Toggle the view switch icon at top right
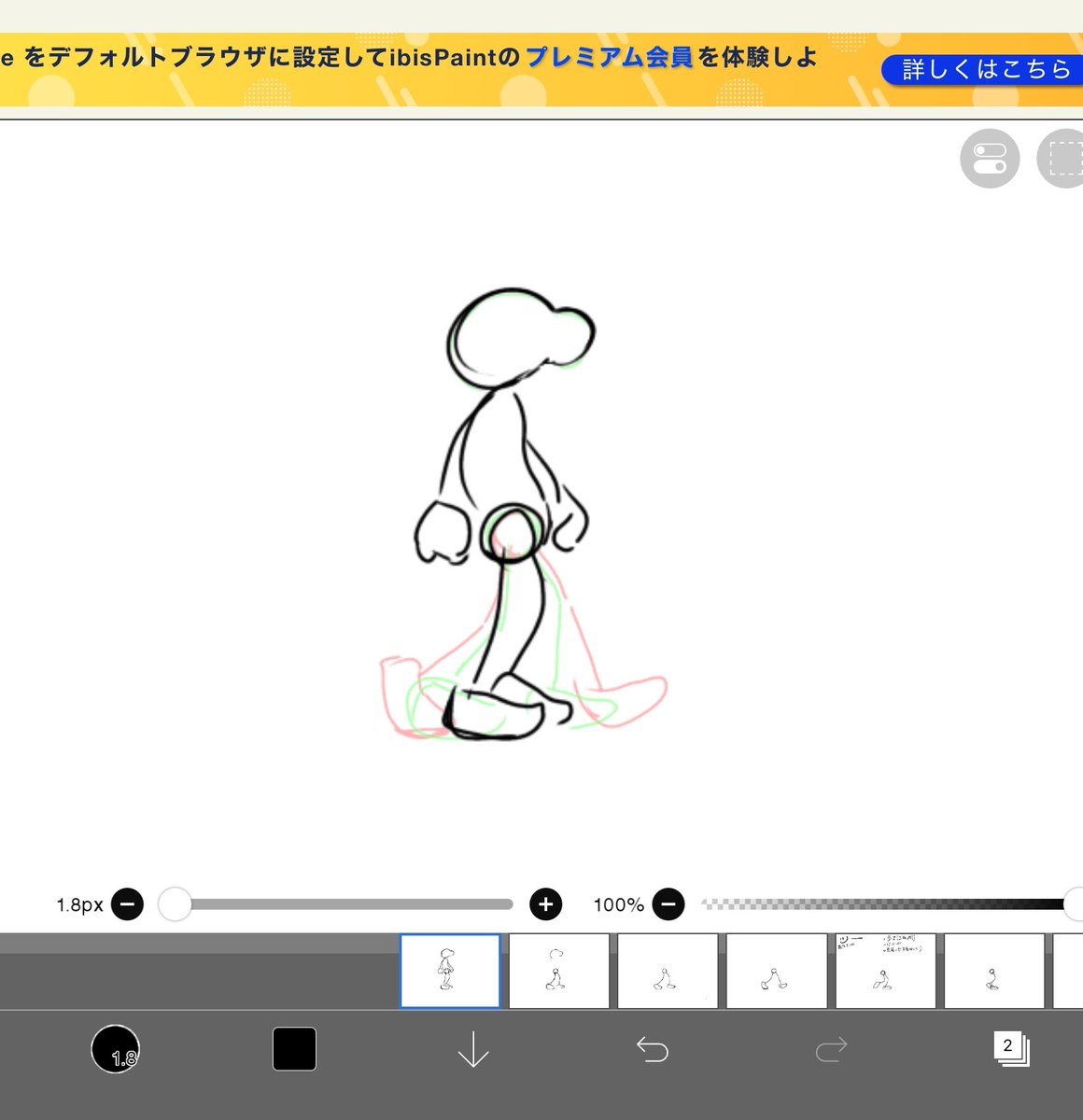 (x=990, y=159)
